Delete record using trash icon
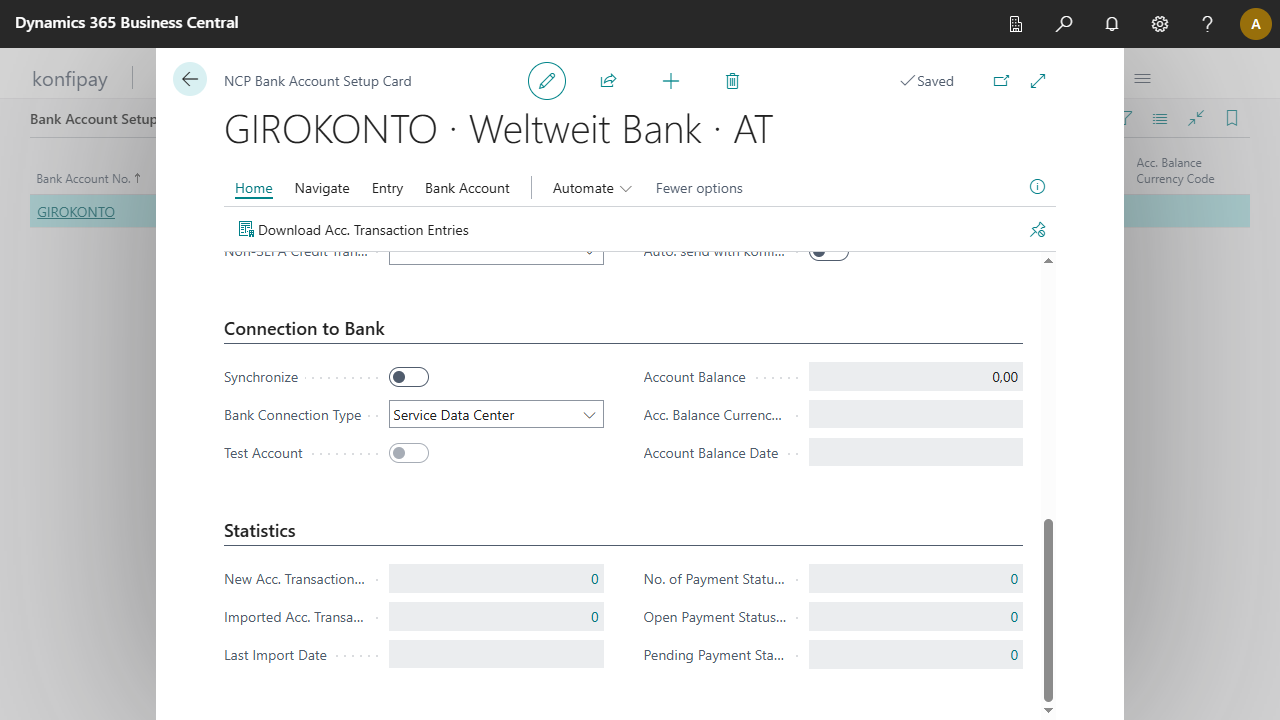This screenshot has height=720, width=1280. pyautogui.click(x=732, y=81)
